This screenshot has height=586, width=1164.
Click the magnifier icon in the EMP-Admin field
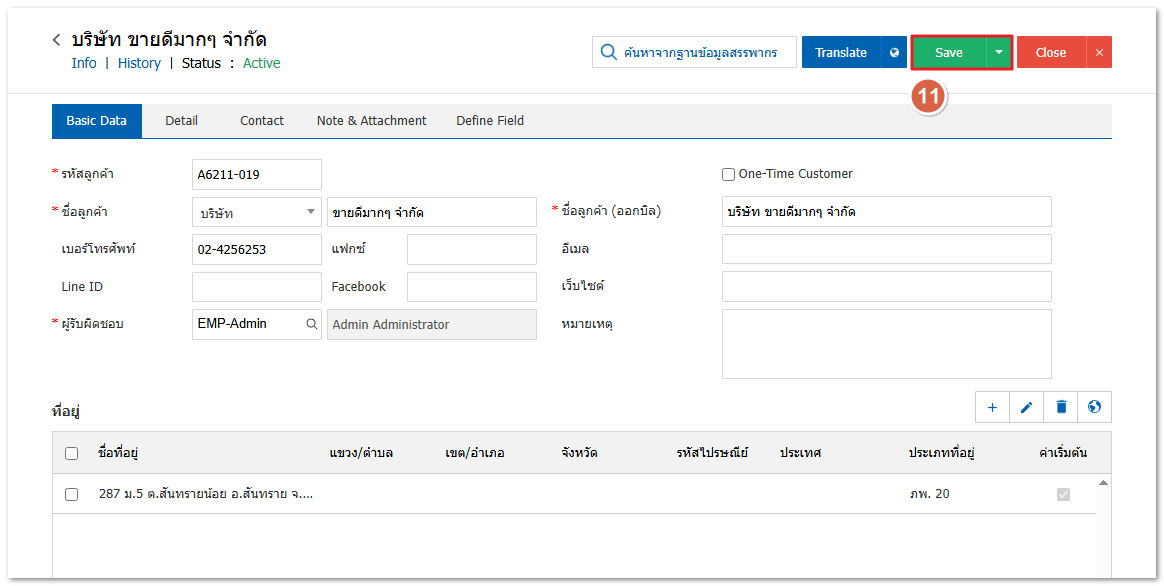coord(311,324)
